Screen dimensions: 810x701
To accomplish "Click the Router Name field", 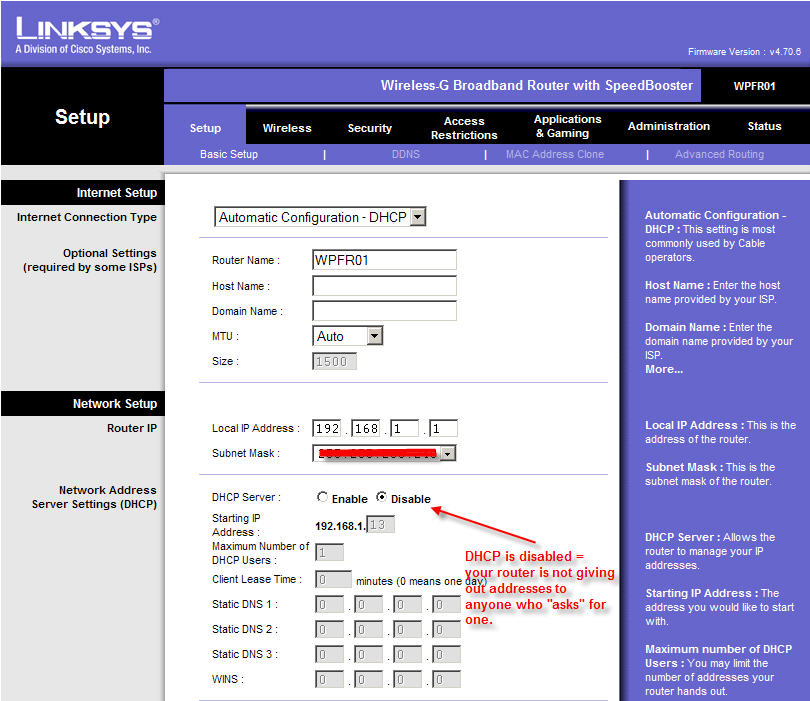I will (x=384, y=260).
